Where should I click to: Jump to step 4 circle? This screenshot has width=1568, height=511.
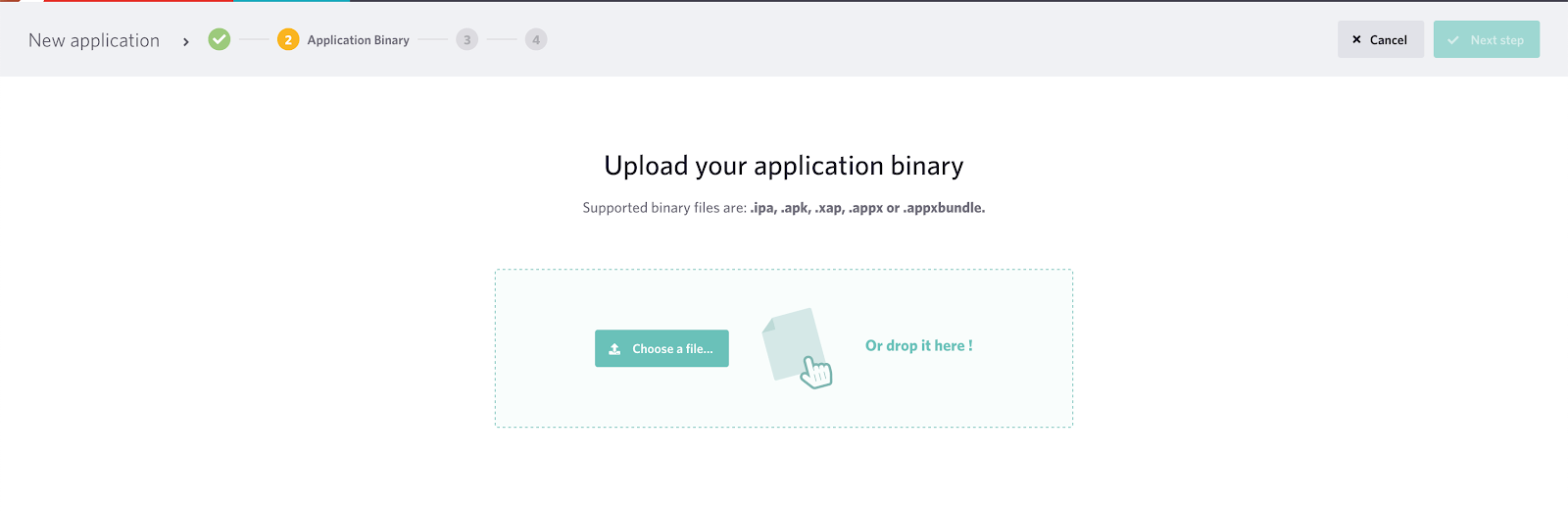[536, 39]
